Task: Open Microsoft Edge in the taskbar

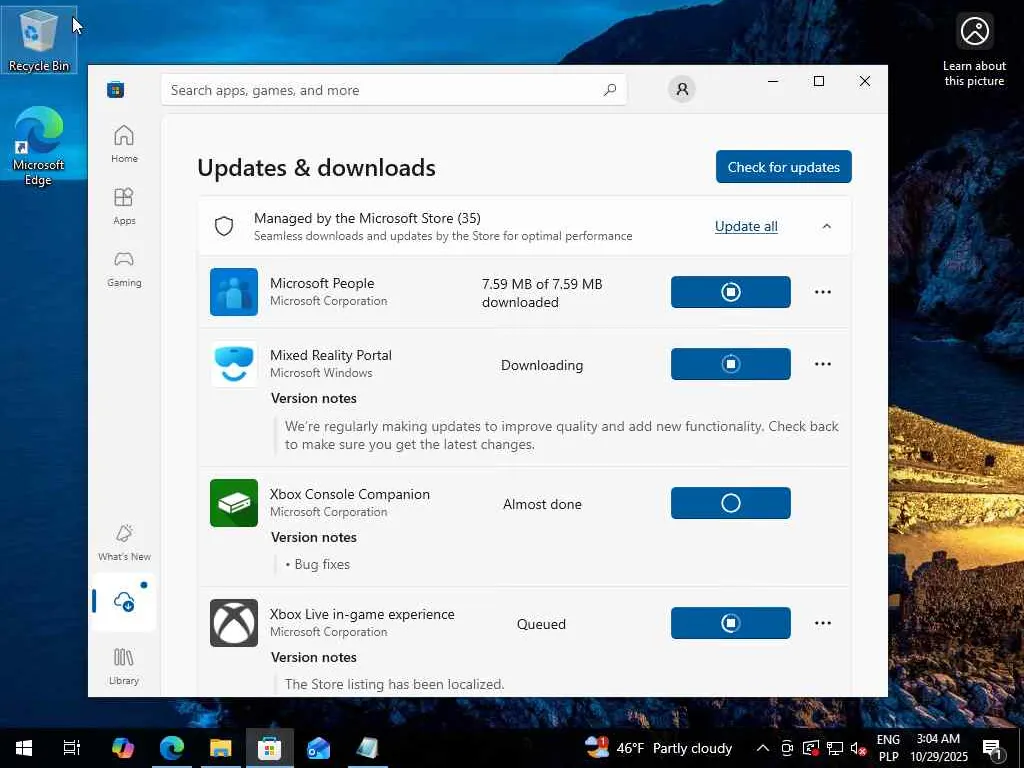Action: (172, 748)
